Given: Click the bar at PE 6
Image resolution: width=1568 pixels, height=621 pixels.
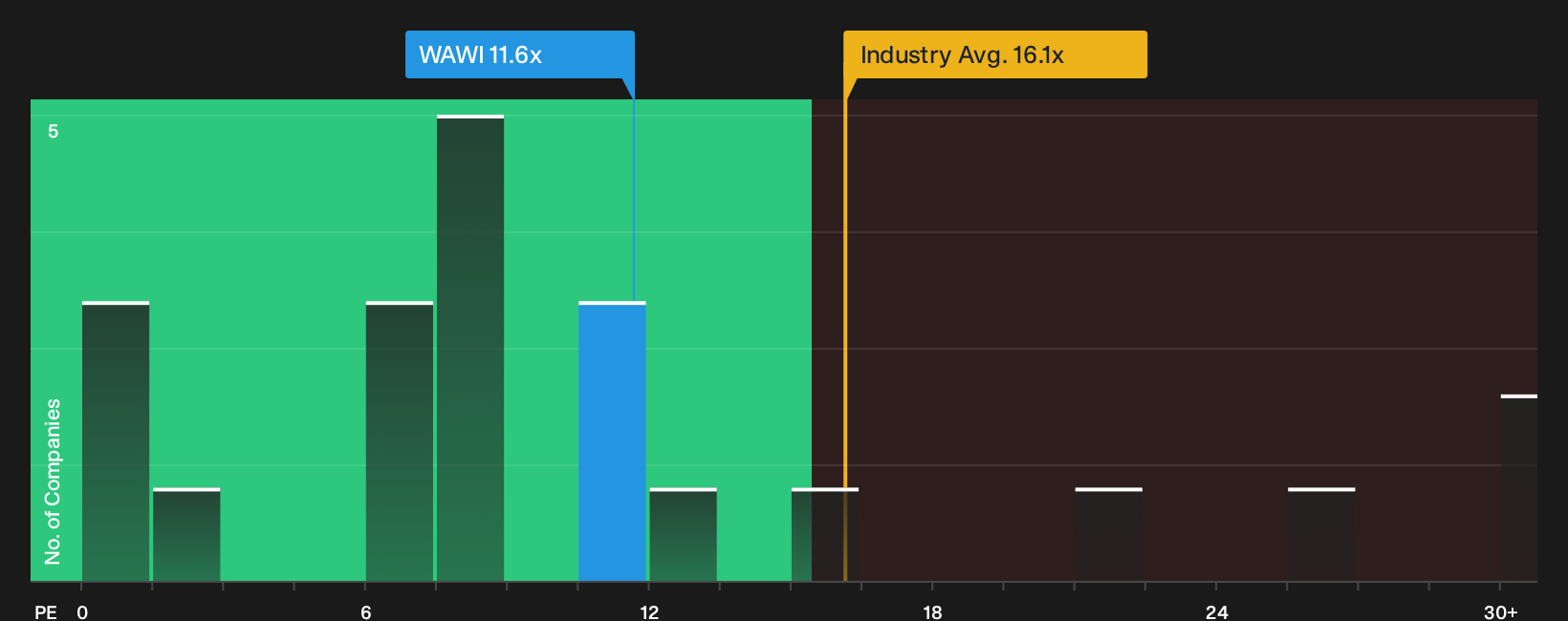Looking at the screenshot, I should pos(400,441).
